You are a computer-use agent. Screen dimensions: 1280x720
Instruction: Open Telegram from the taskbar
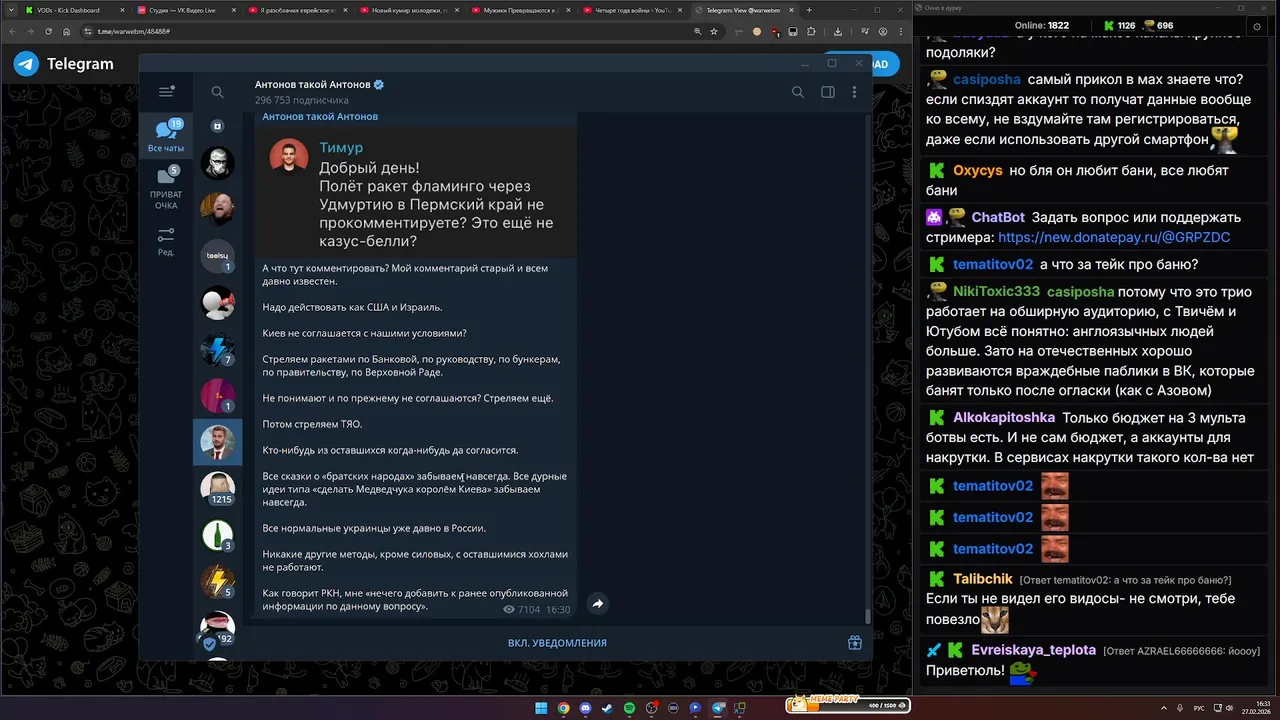[x=718, y=708]
